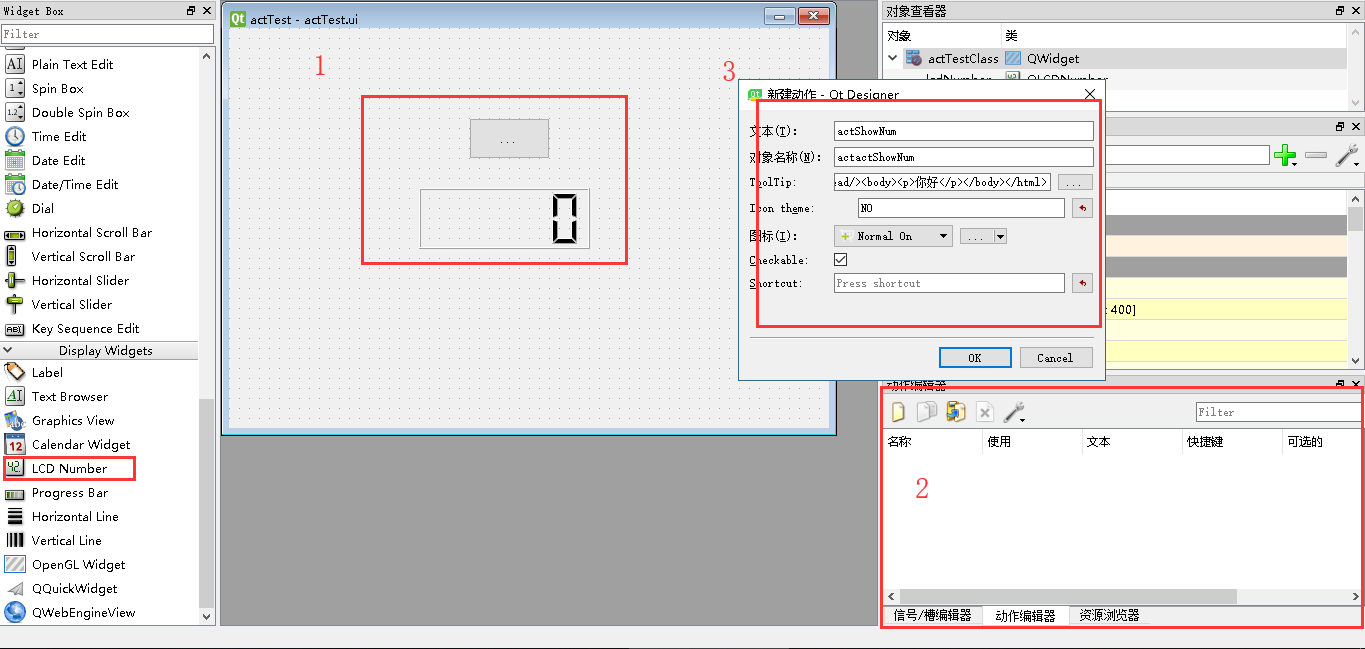Reset the Shortcut field with the red arrow
This screenshot has width=1365, height=649.
(x=1082, y=283)
